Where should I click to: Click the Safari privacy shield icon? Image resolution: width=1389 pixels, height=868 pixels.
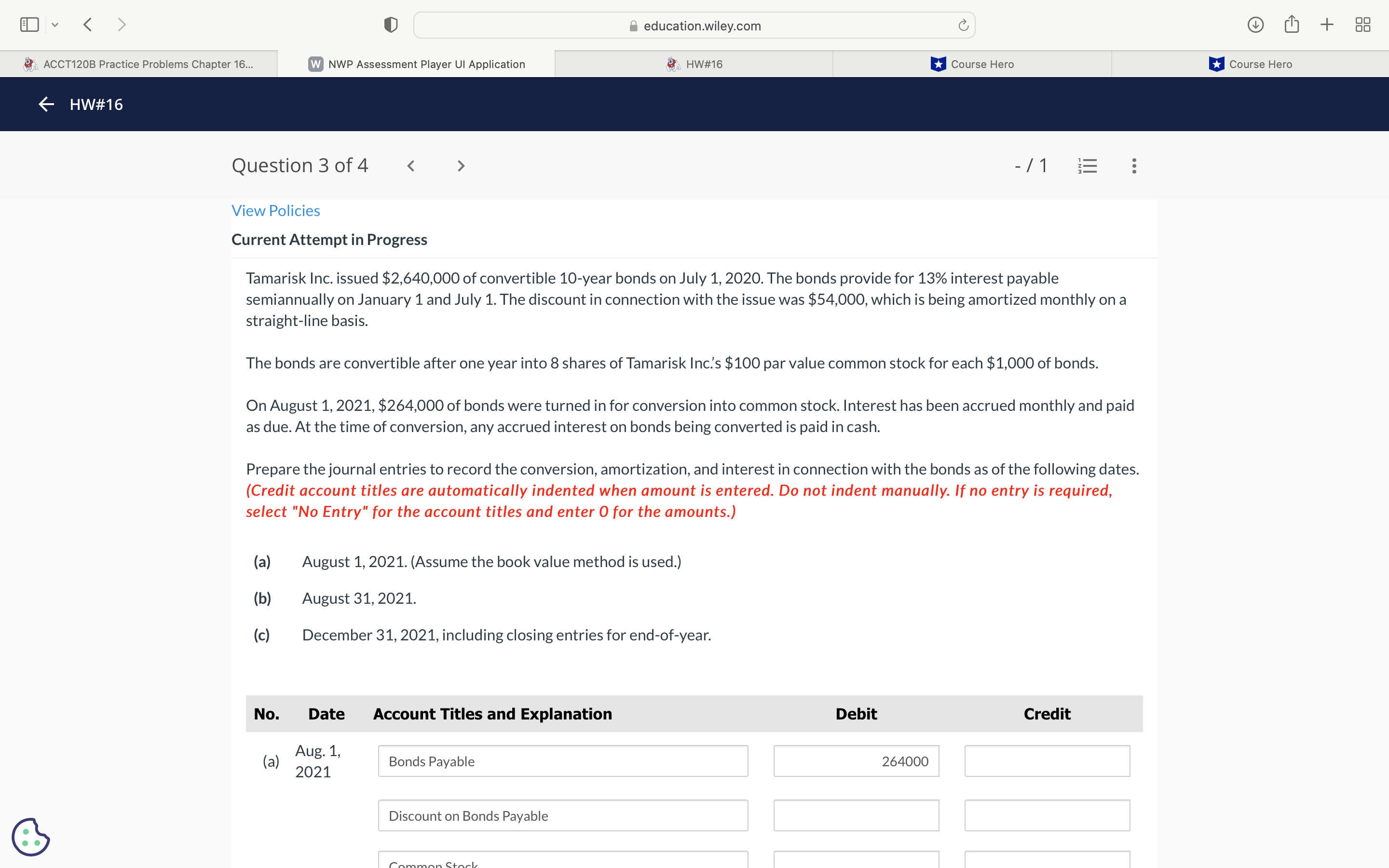[x=391, y=25]
